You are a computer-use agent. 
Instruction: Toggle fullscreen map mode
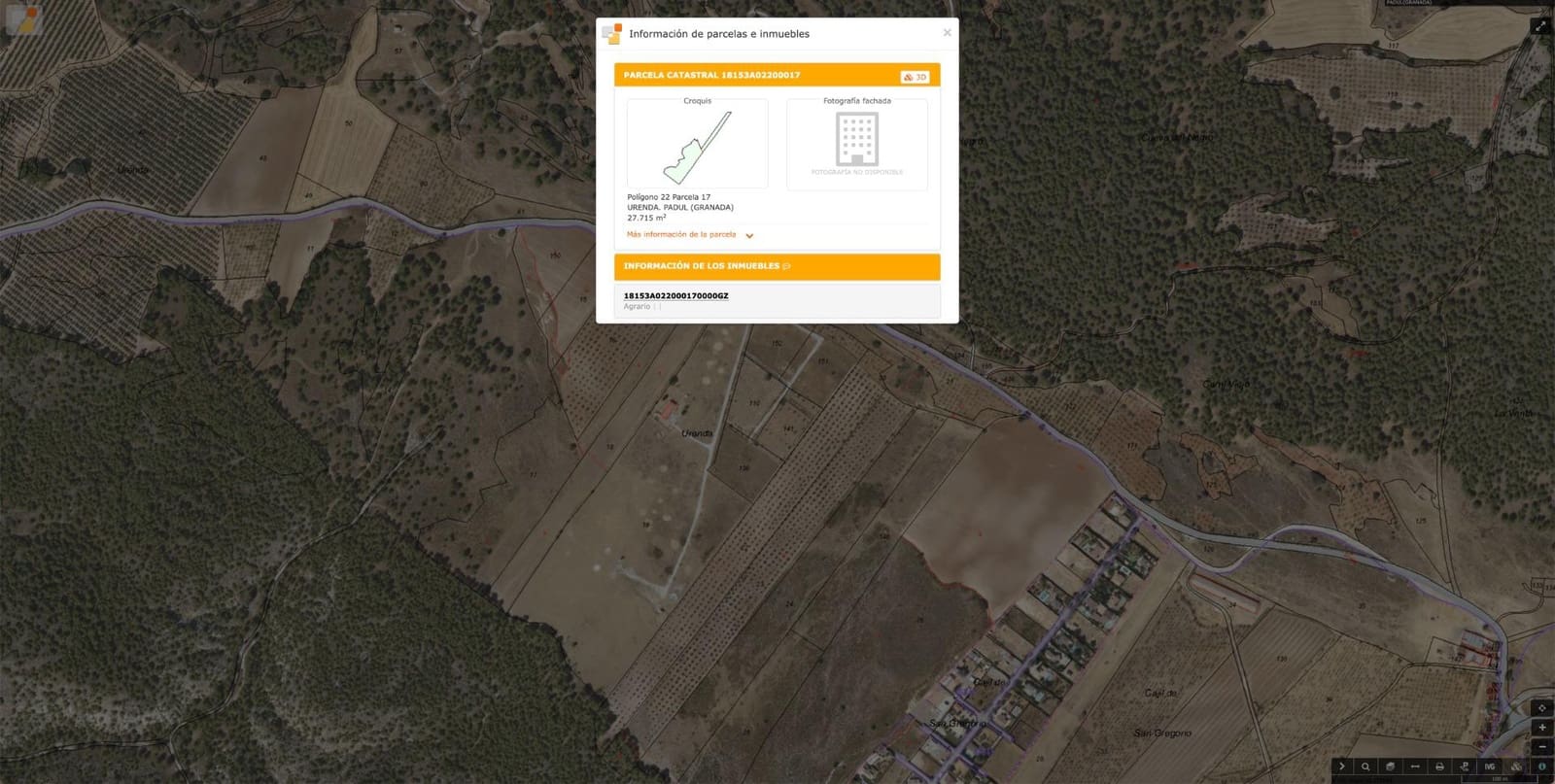1540,26
